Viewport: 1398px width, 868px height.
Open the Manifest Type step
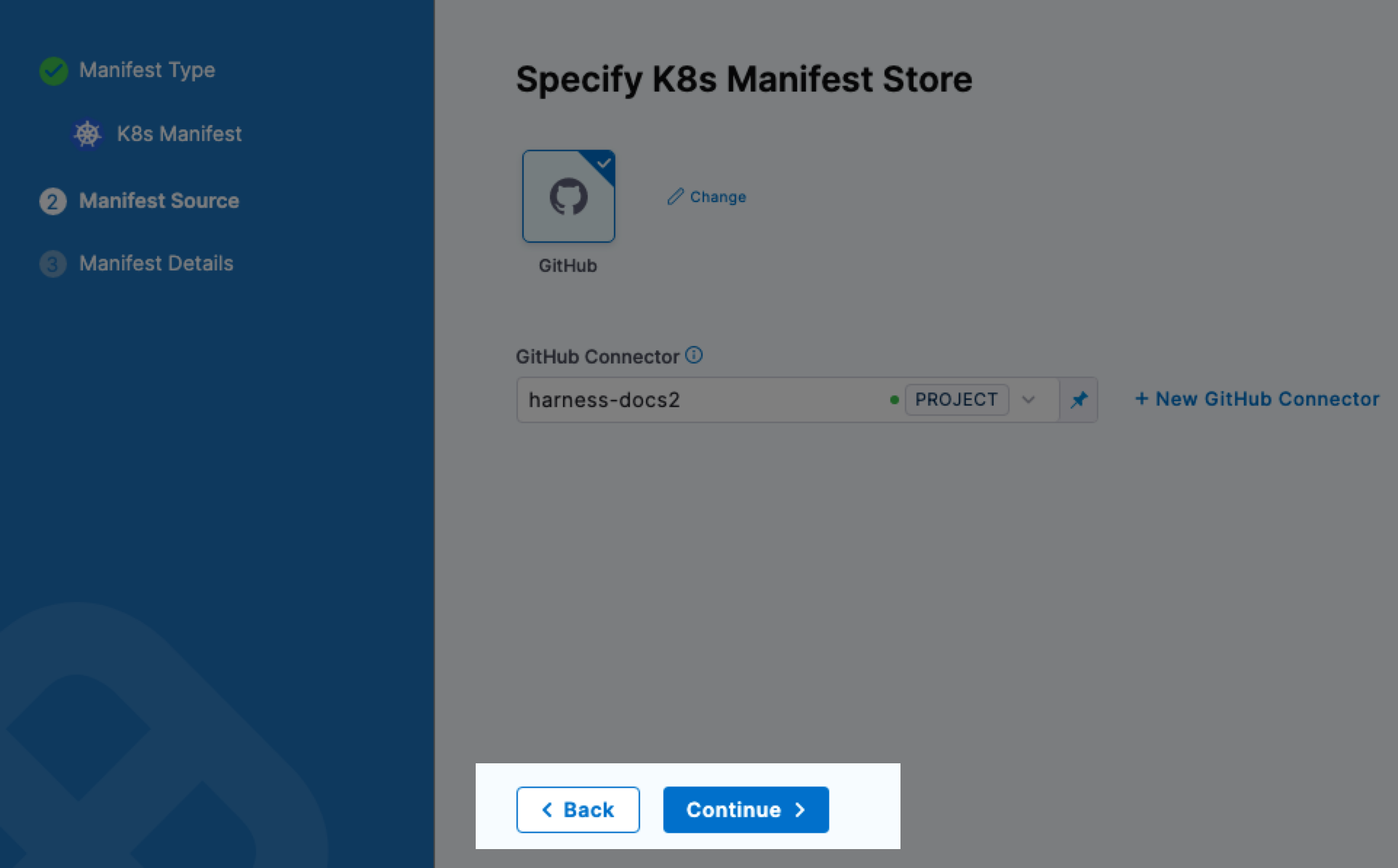pos(147,71)
